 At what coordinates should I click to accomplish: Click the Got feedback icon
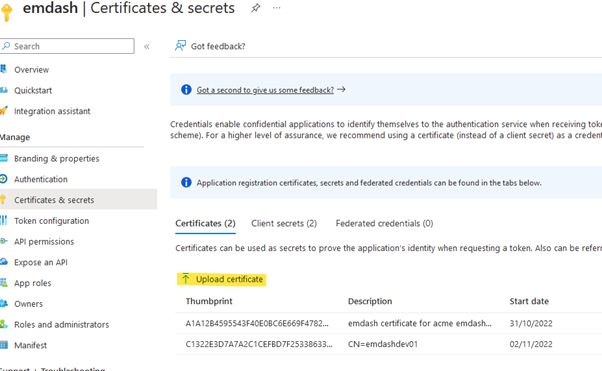tap(180, 46)
